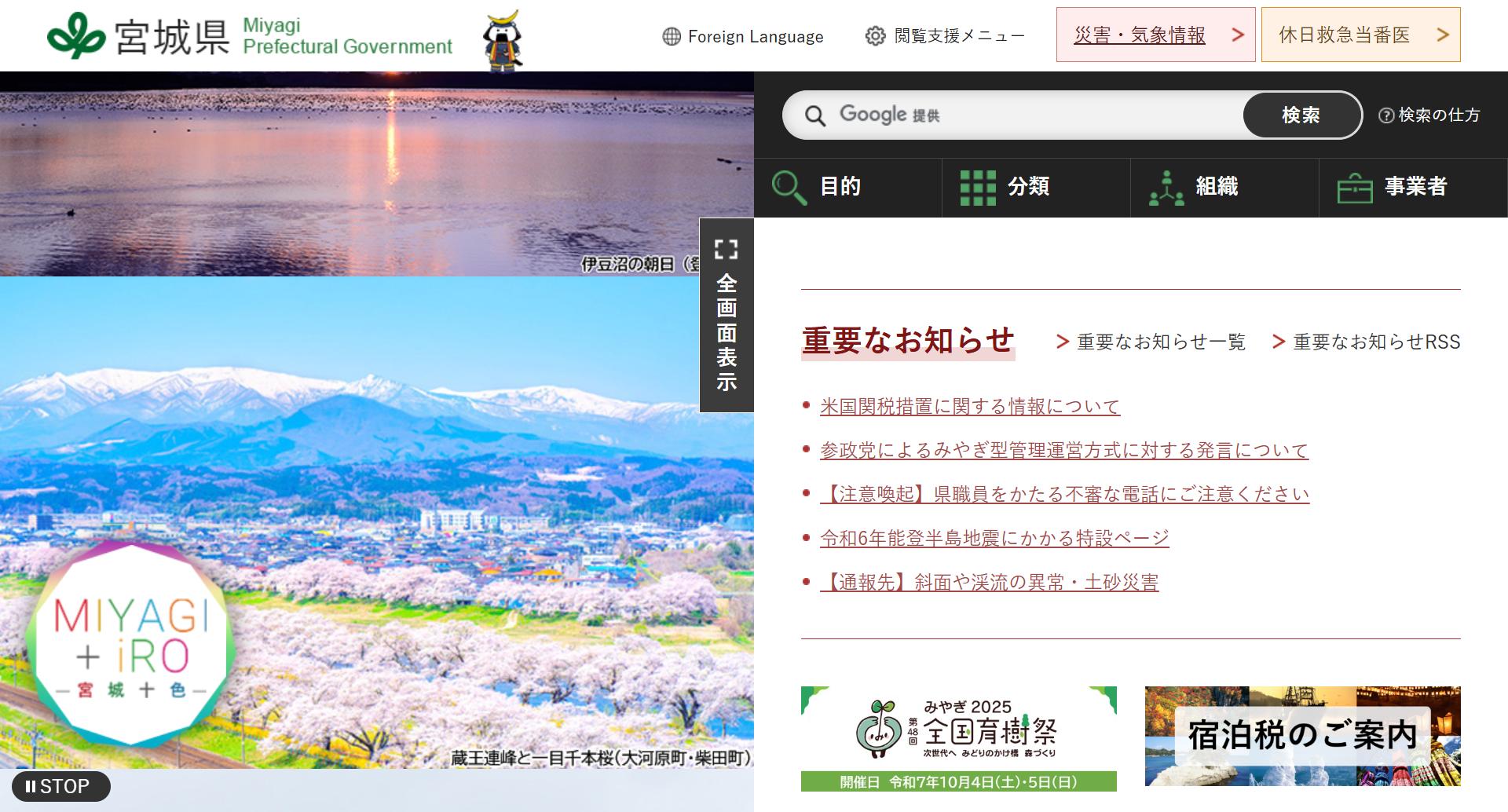Click the samurai mascot character icon
Screen dimensions: 1508x812
click(503, 41)
